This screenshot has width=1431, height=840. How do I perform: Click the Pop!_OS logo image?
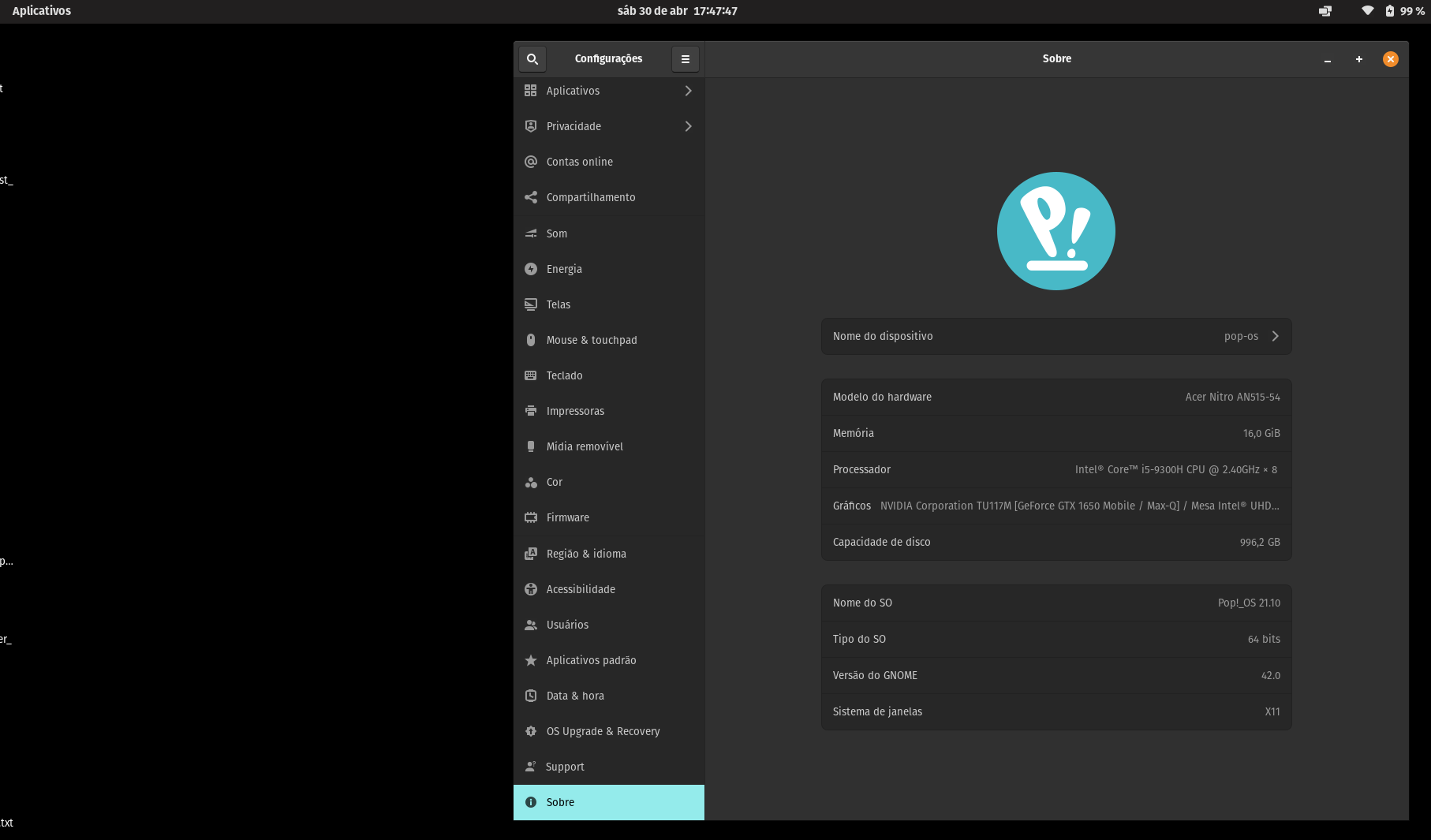1056,231
